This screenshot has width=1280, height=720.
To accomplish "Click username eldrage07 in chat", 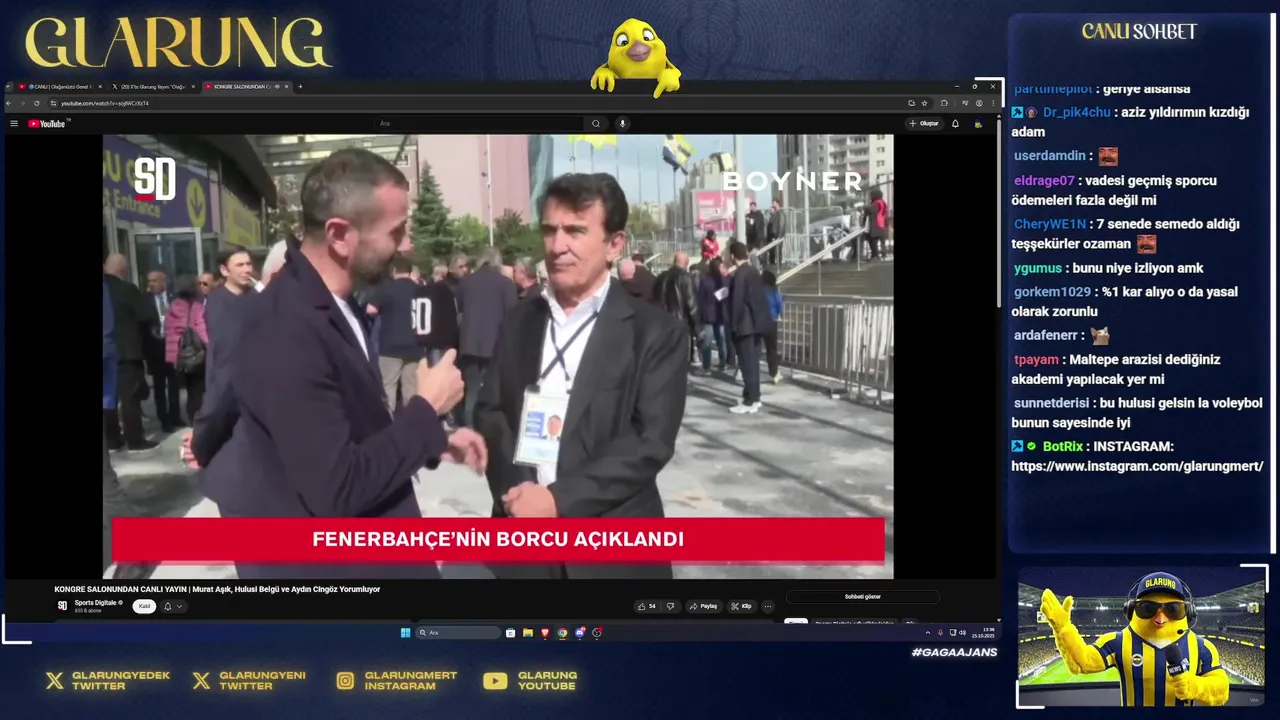I will (1044, 181).
